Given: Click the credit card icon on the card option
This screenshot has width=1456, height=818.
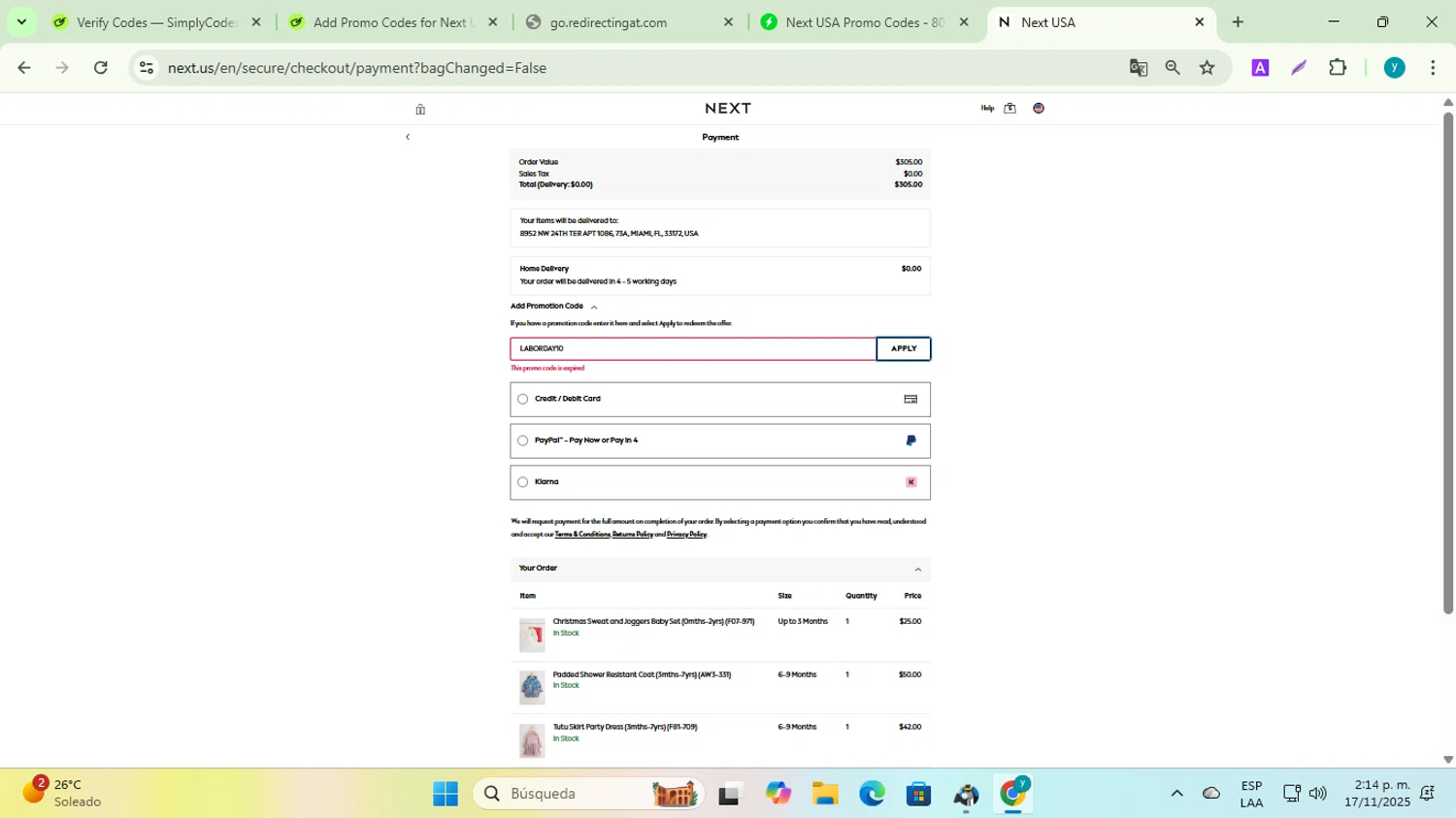Looking at the screenshot, I should click(x=910, y=399).
